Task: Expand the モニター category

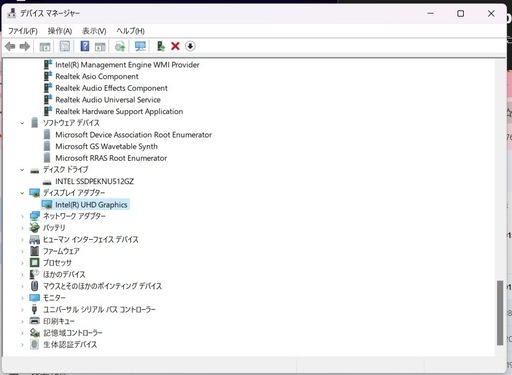Action: [22, 298]
